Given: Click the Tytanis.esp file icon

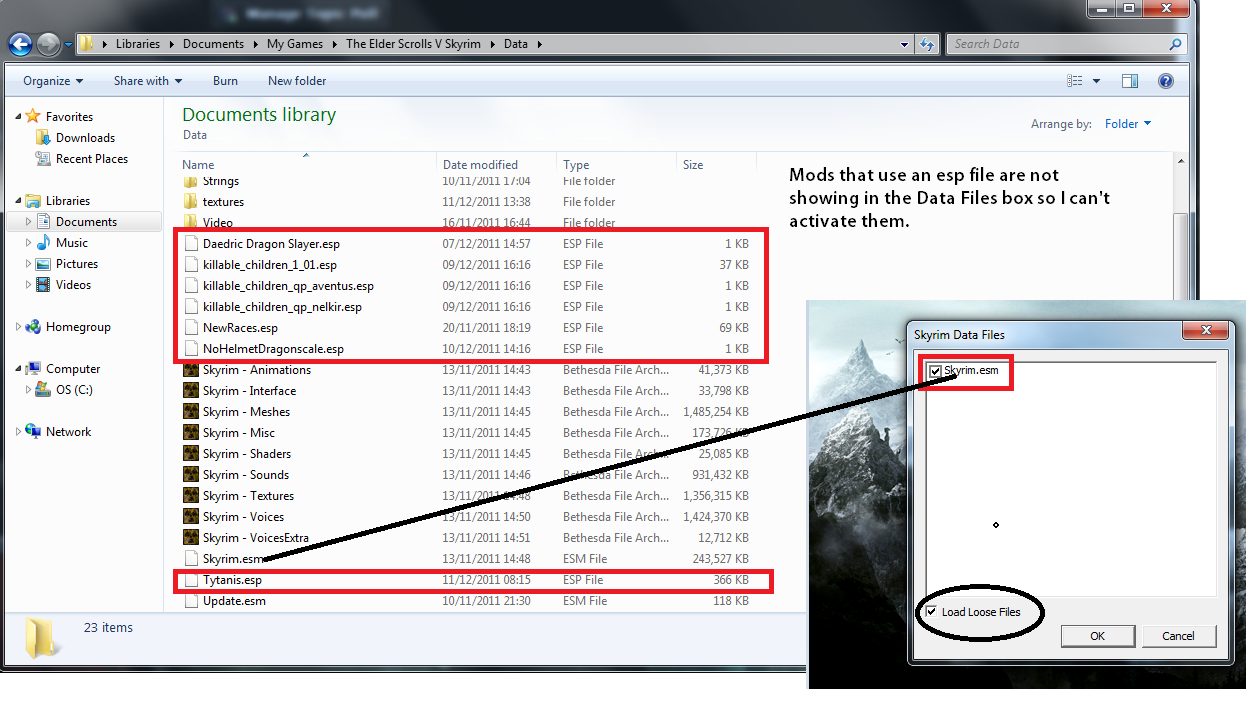Looking at the screenshot, I should [x=192, y=580].
